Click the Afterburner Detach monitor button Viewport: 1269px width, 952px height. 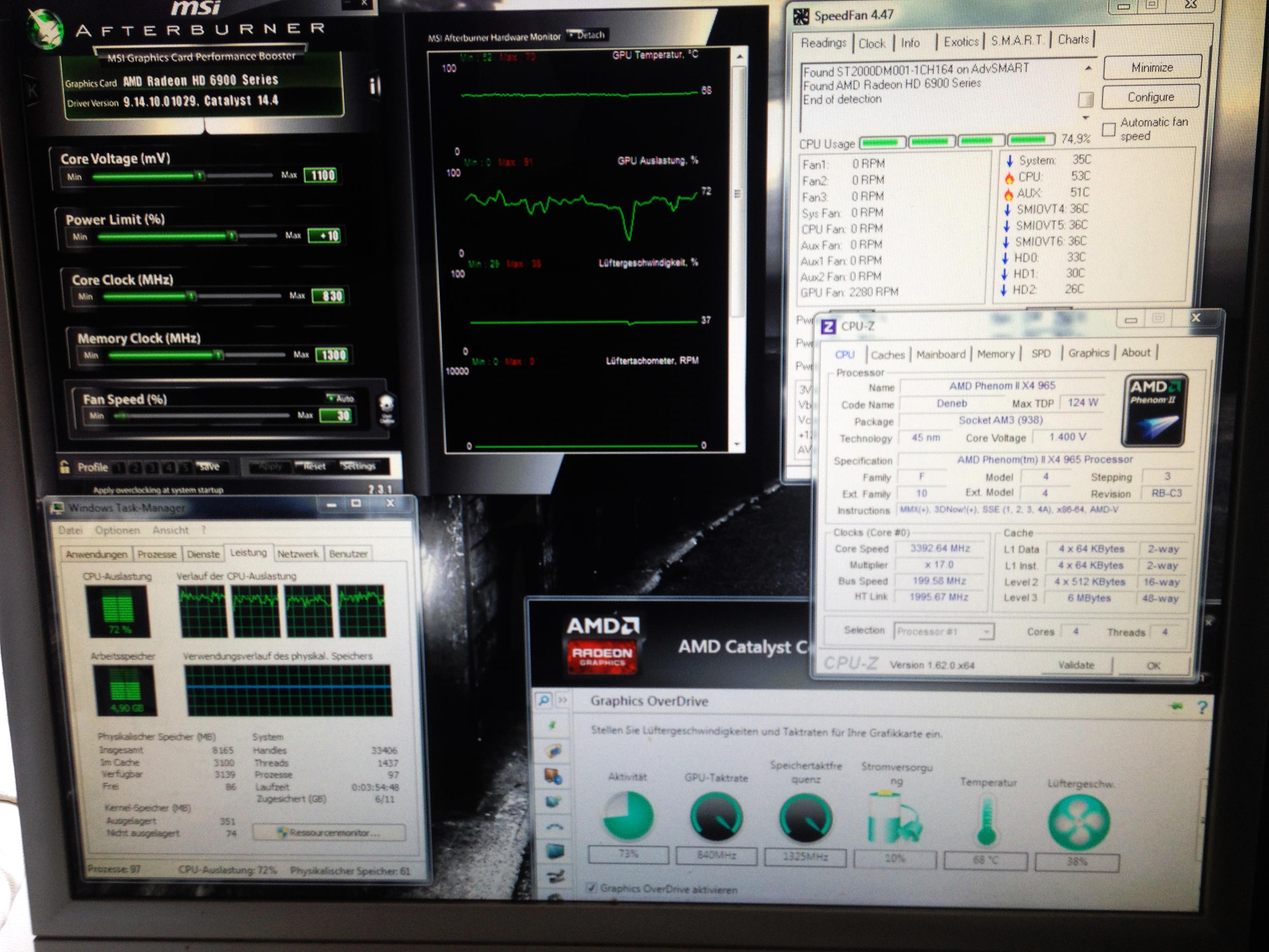[x=587, y=35]
